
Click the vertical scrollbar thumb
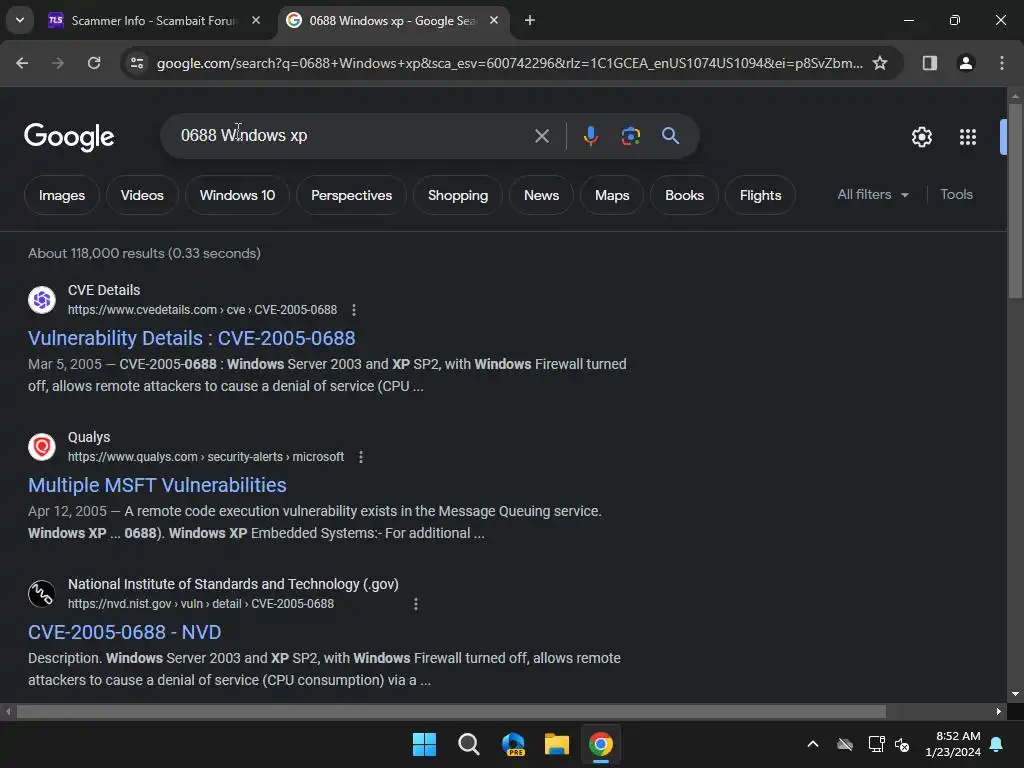(1015, 200)
